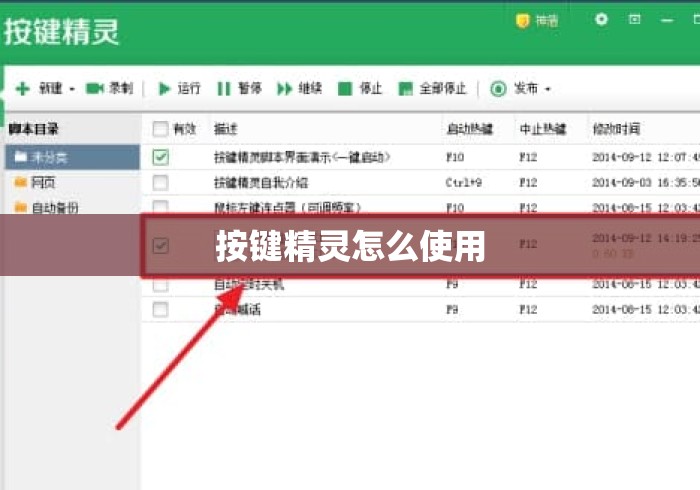Sort by the 修改时间 column header

(x=616, y=129)
